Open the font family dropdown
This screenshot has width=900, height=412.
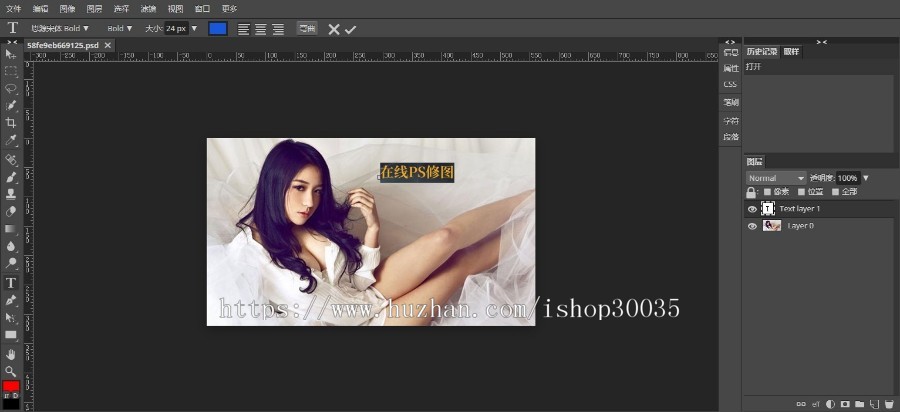coord(60,29)
